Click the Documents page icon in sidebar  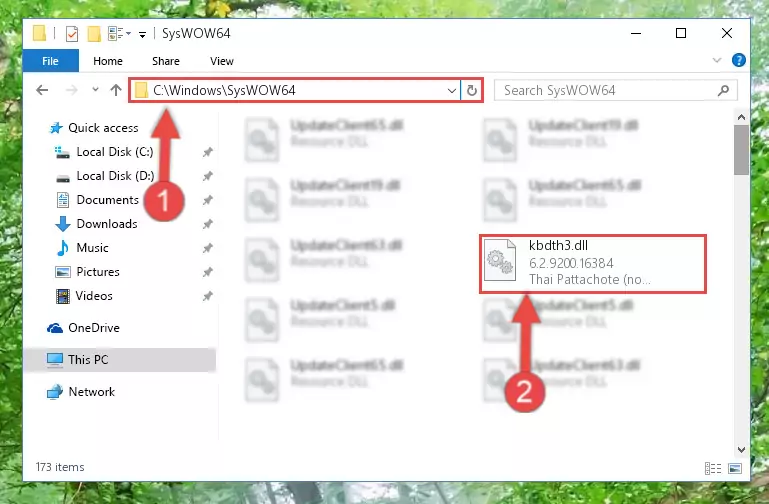[x=63, y=200]
